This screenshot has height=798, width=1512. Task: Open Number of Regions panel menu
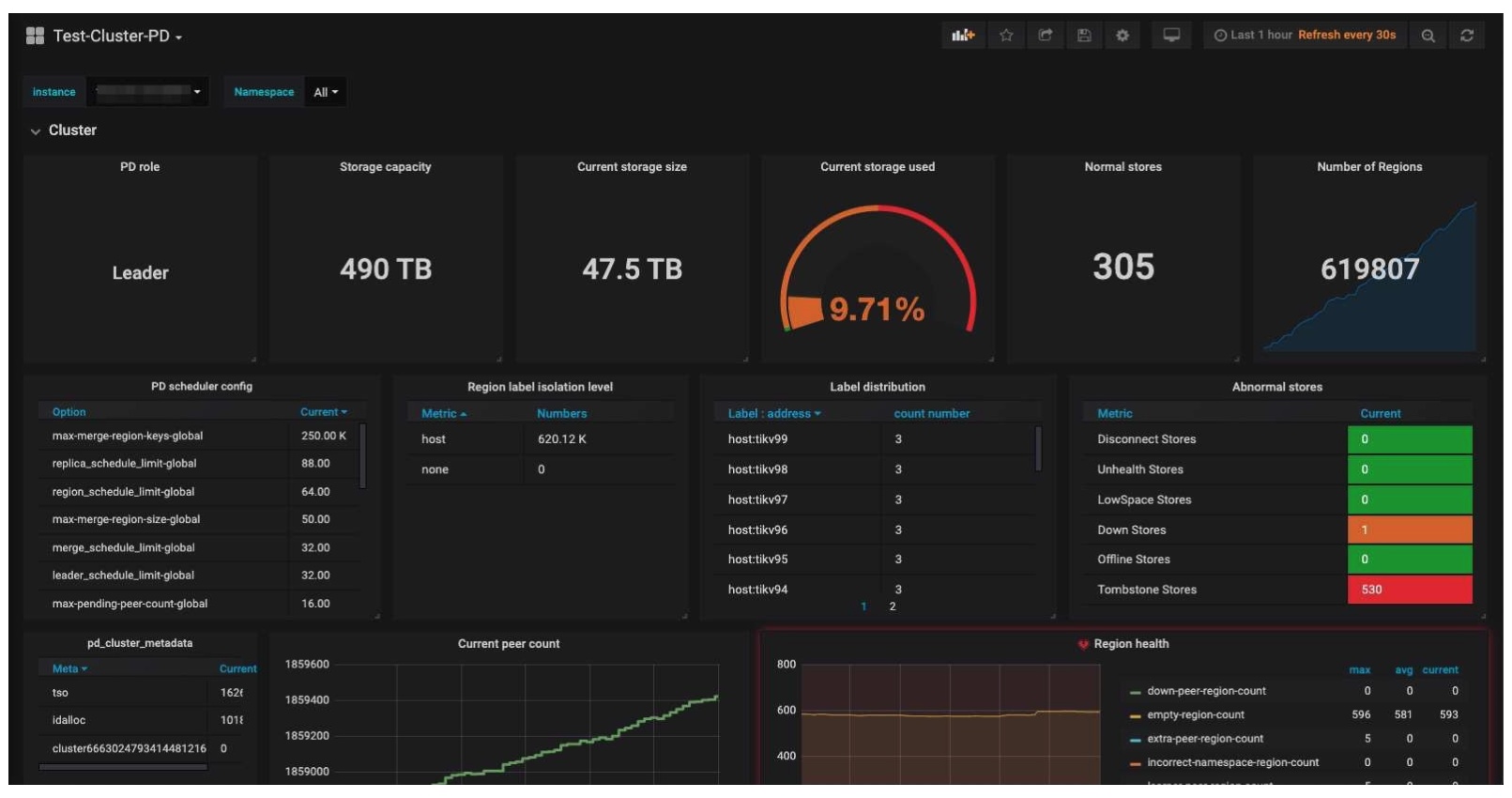[1369, 167]
